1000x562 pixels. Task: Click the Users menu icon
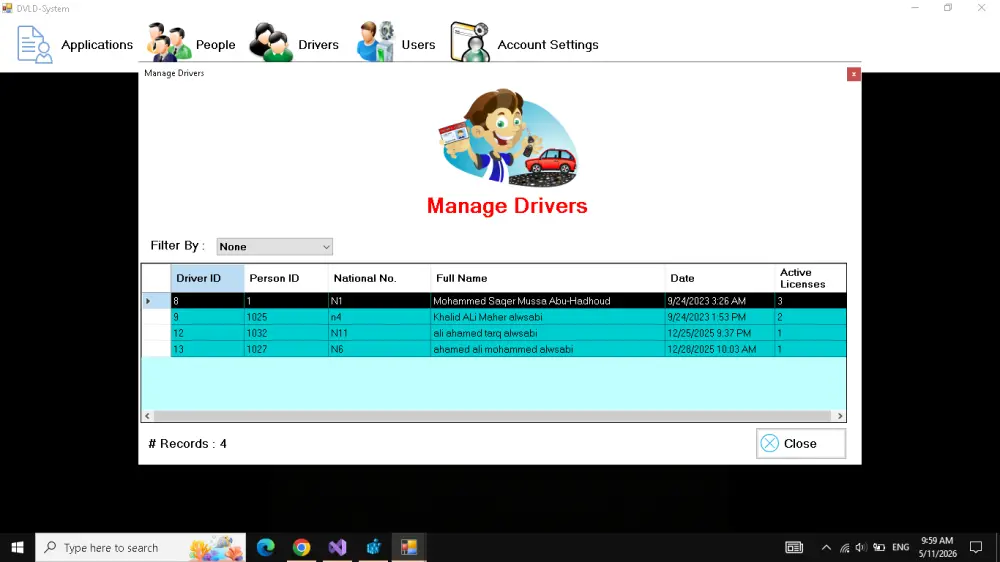376,42
